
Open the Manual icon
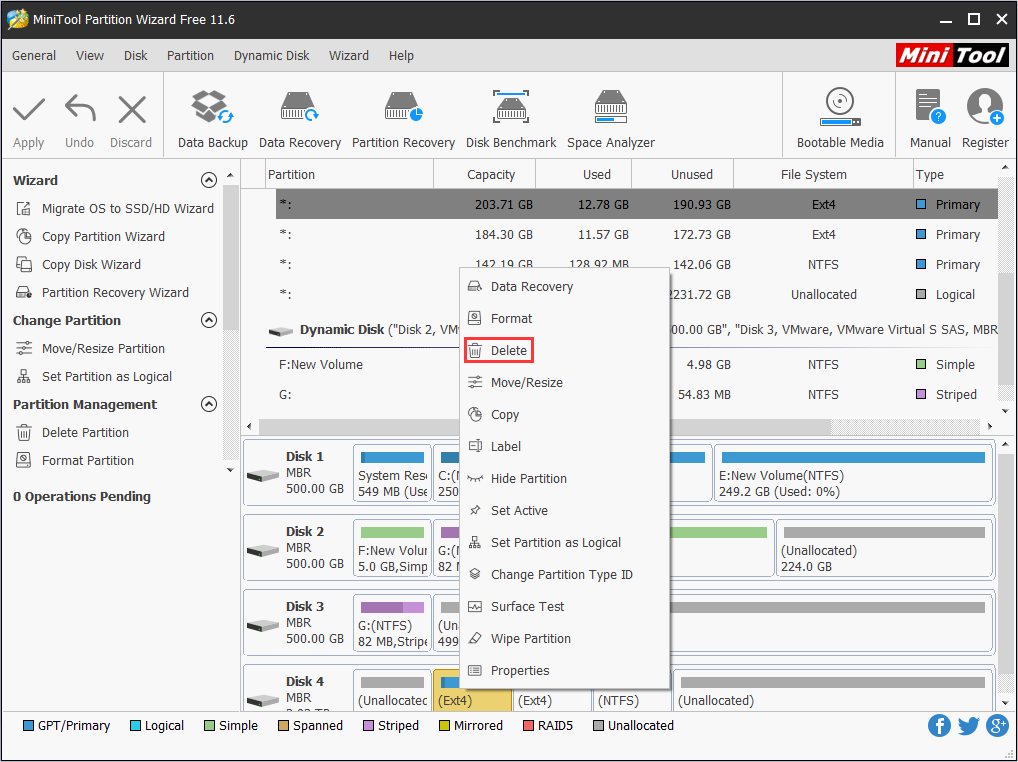click(x=930, y=107)
